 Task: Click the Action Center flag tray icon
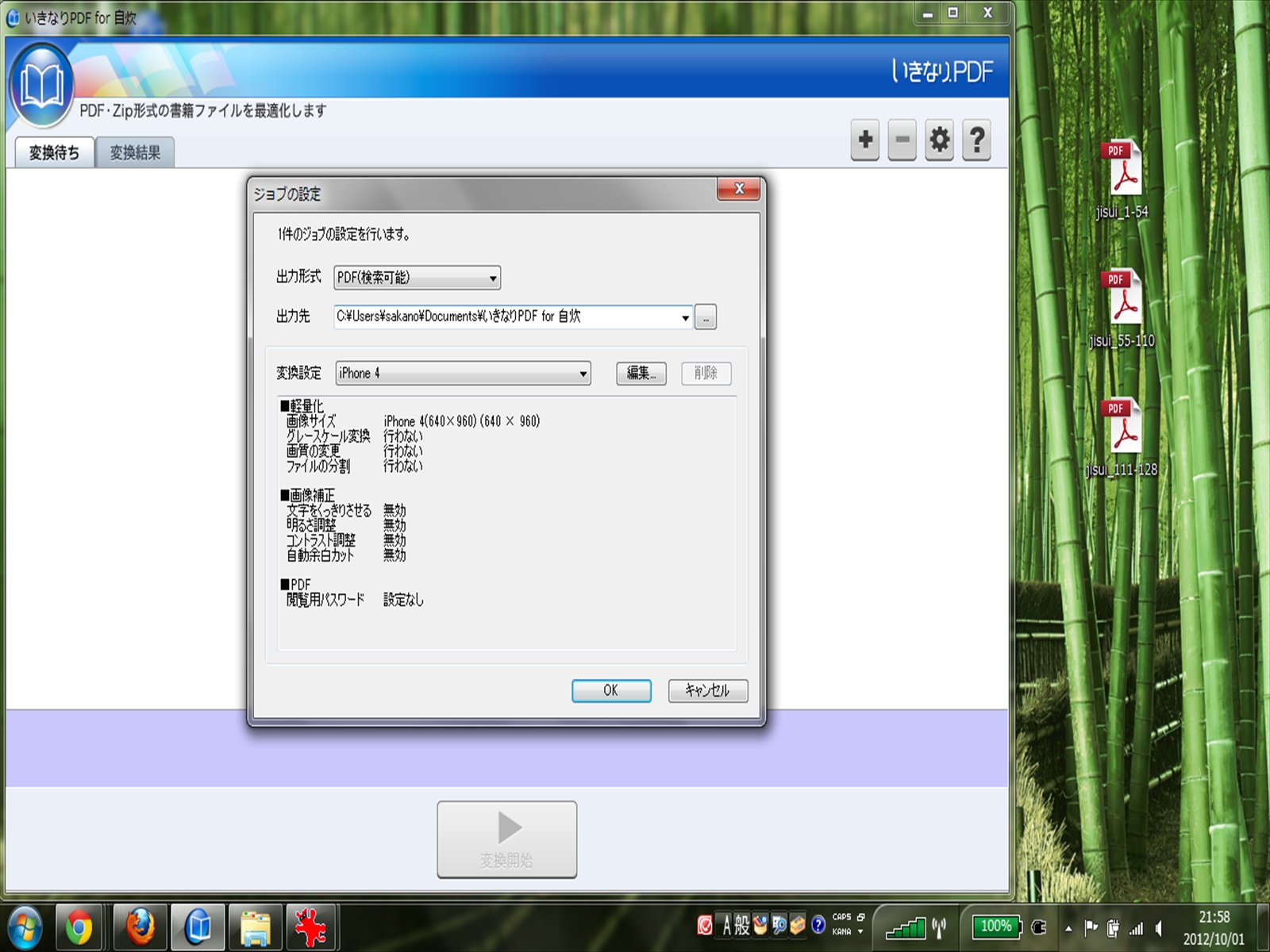(1091, 927)
